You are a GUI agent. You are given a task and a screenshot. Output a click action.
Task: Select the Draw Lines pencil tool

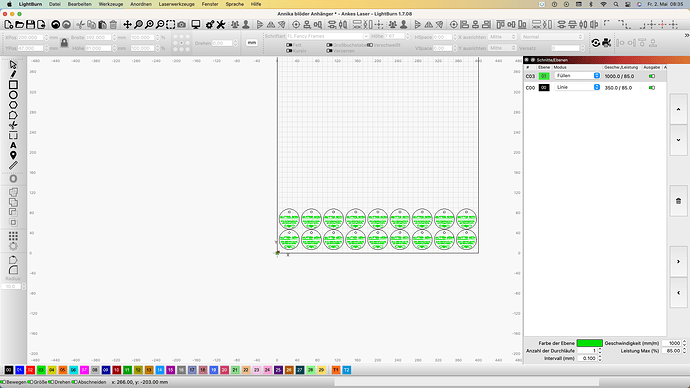(13, 74)
